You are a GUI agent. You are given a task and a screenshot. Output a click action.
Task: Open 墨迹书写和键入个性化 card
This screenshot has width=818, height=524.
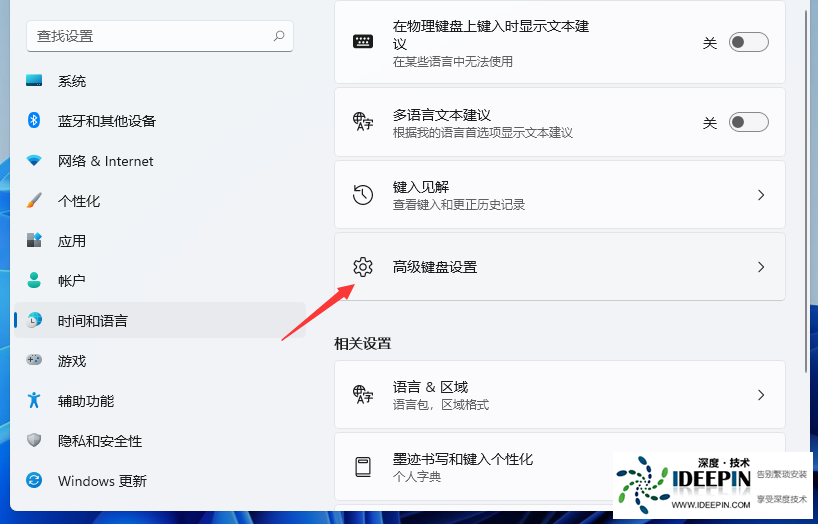(560, 467)
